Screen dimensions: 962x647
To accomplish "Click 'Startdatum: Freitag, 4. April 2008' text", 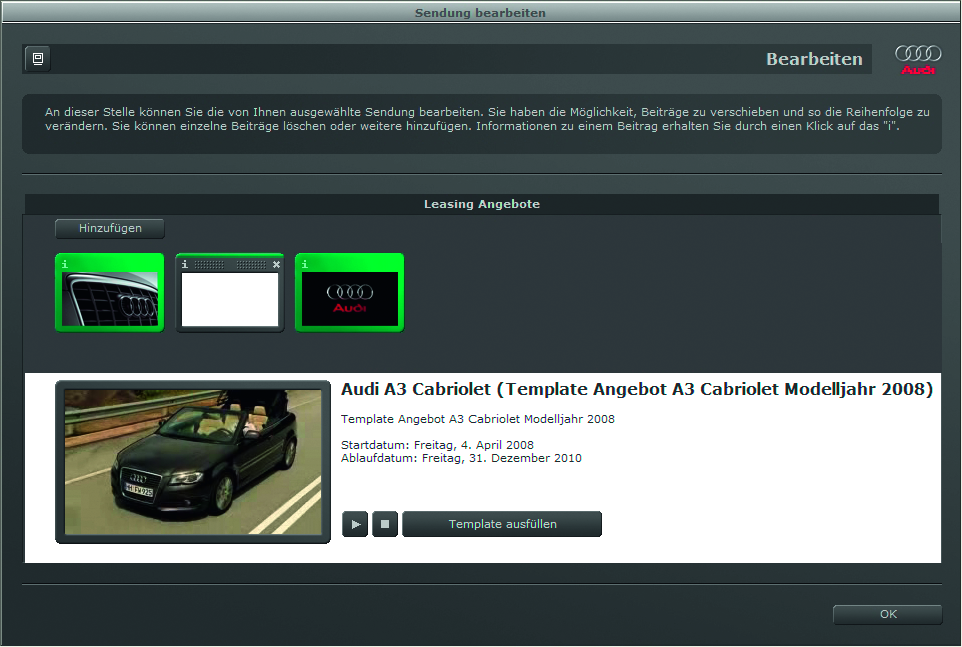I will (437, 445).
